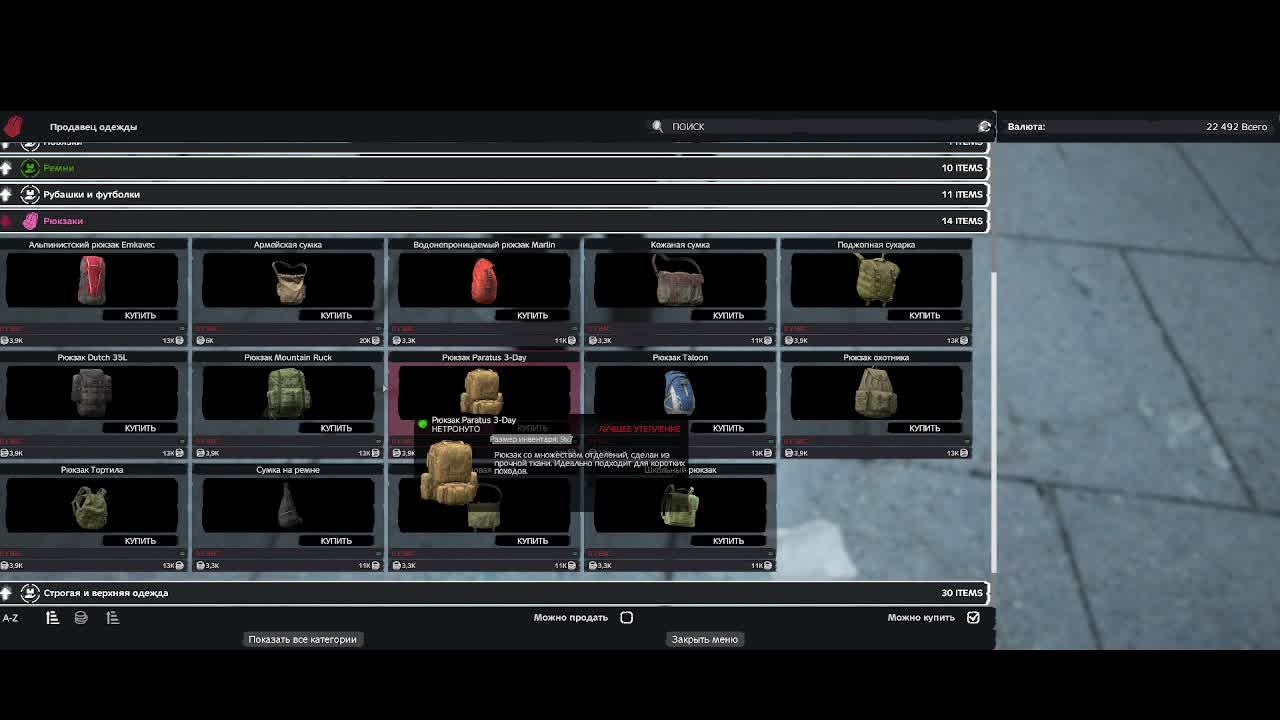
Task: Click Закрыть меню button
Action: [x=705, y=639]
